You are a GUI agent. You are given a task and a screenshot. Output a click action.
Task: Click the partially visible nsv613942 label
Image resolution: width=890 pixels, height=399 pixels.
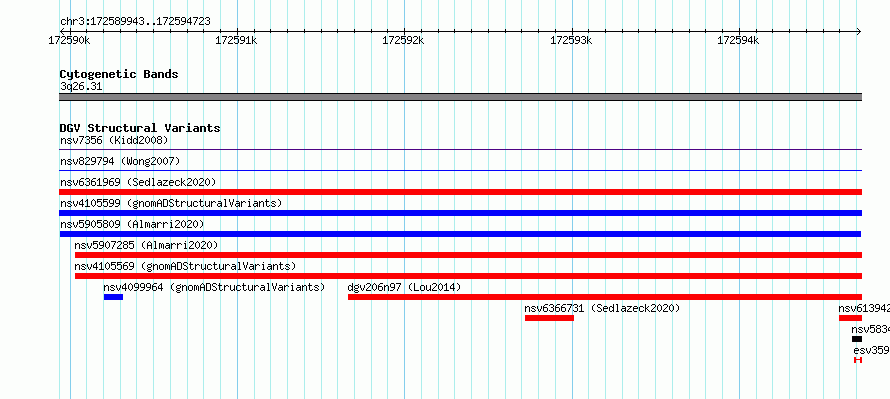click(x=864, y=308)
